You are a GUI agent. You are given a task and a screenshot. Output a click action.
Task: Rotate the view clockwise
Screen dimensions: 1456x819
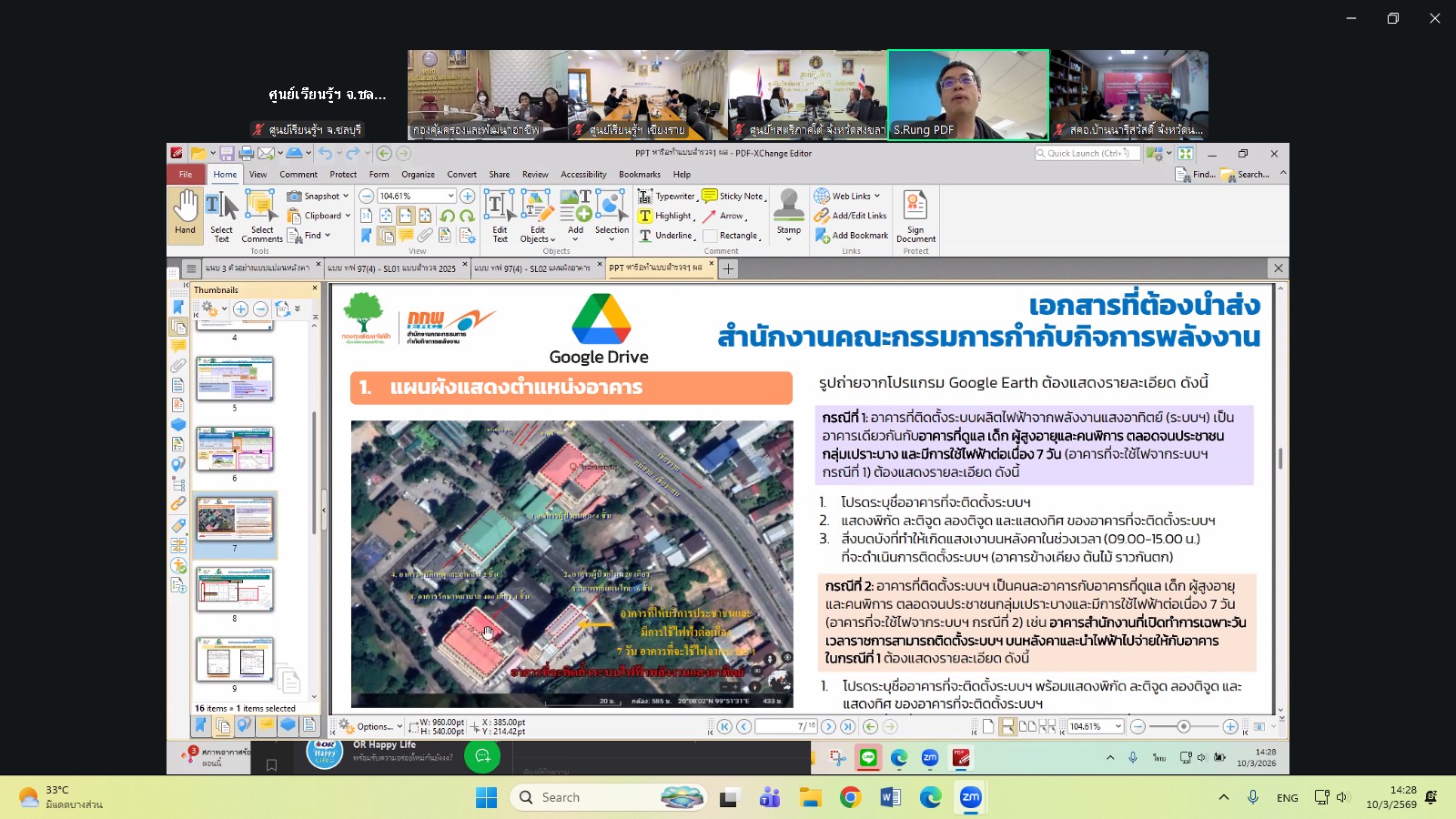coord(468,216)
